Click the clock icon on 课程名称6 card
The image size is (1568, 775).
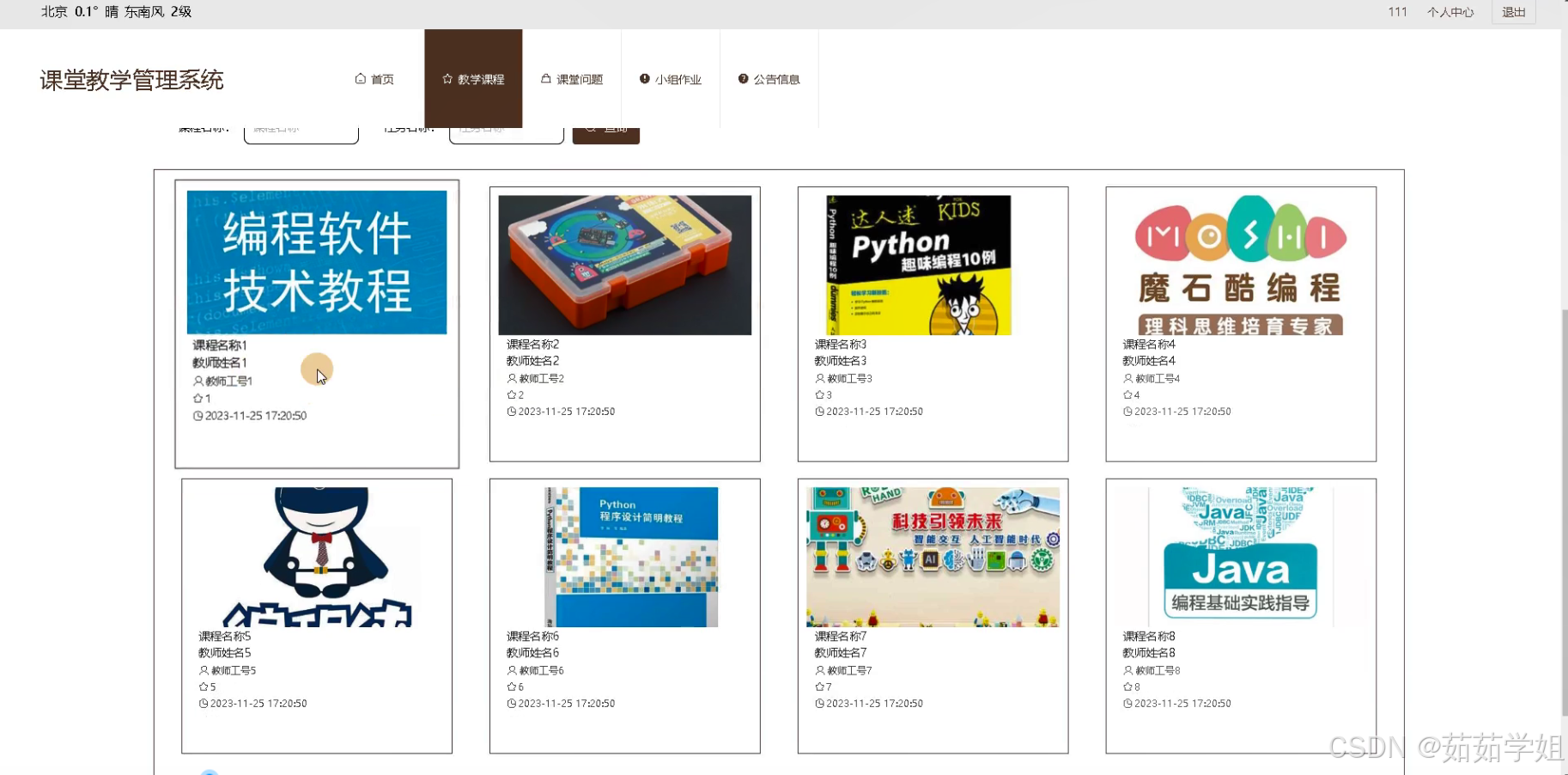512,704
